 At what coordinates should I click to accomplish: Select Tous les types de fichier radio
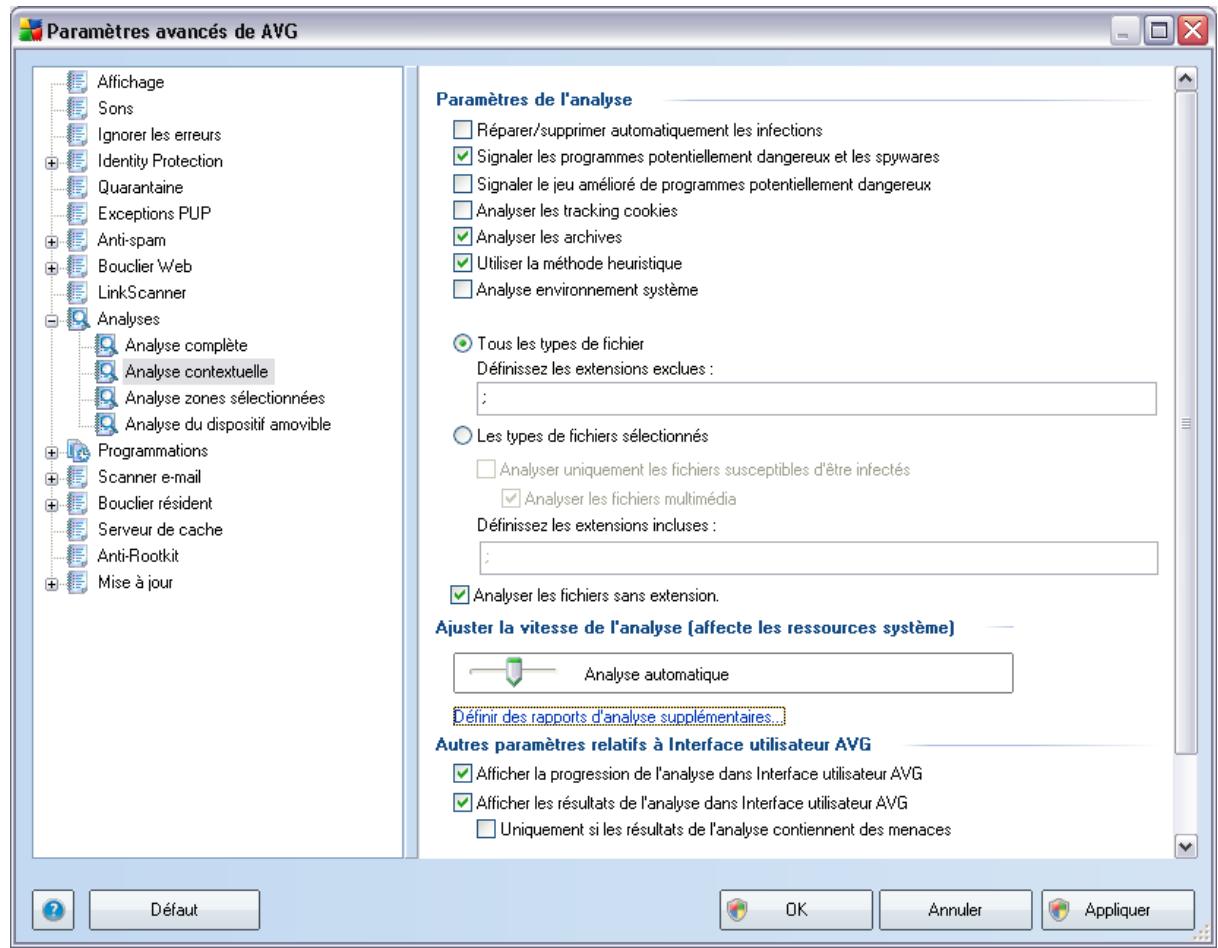tap(461, 345)
